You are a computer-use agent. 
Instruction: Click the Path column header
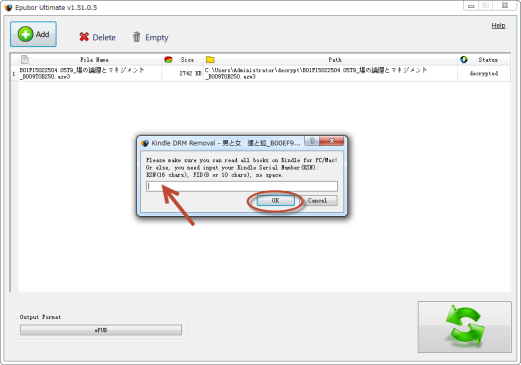click(x=335, y=60)
